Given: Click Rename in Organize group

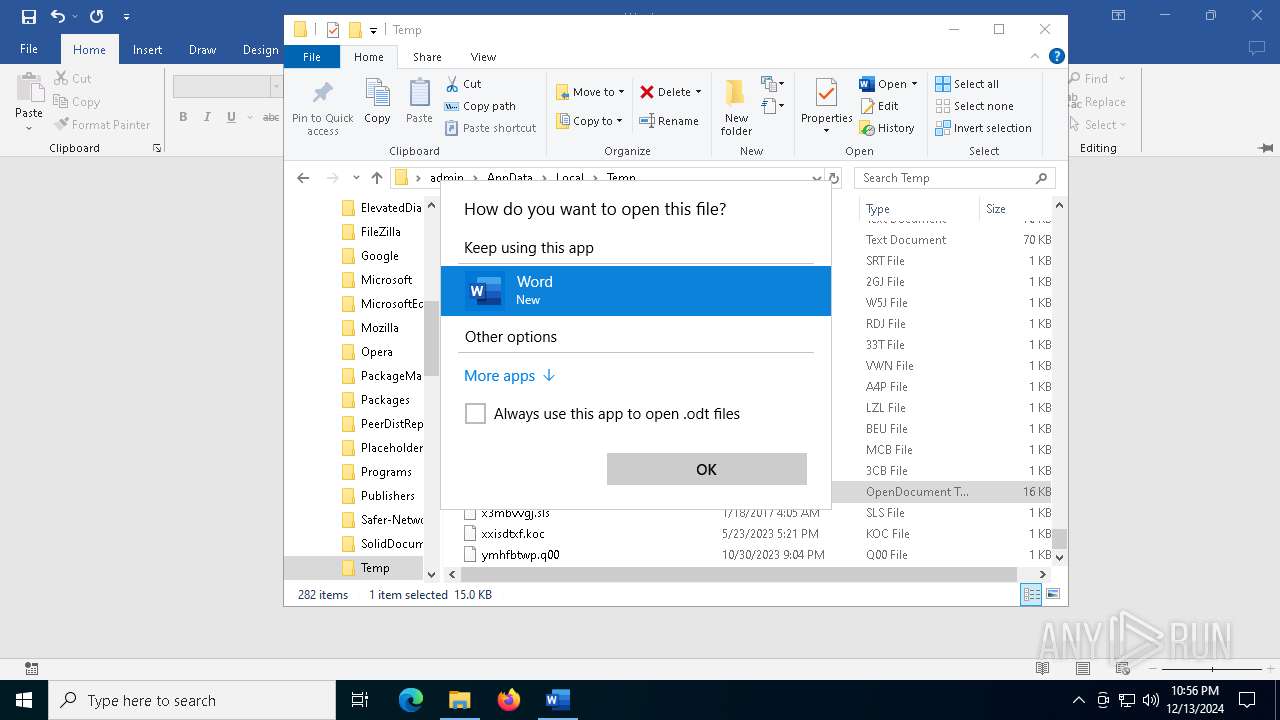Looking at the screenshot, I should pos(669,121).
